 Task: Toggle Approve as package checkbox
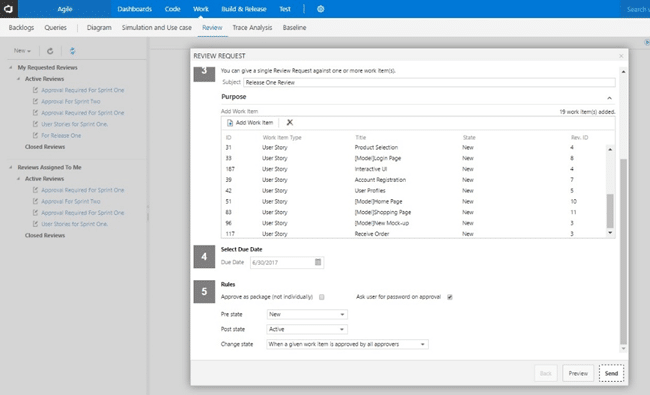322,297
